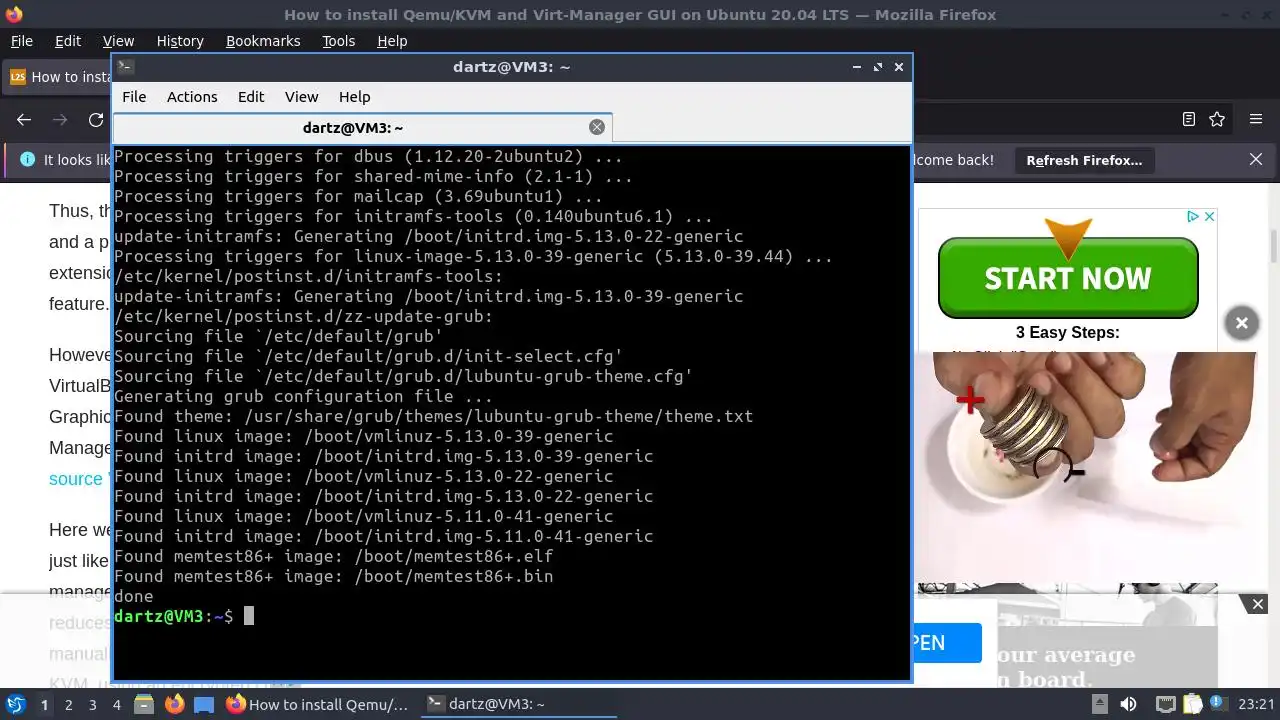Viewport: 1280px width, 720px height.
Task: Click the Firefox logo in title bar
Action: pos(13,14)
